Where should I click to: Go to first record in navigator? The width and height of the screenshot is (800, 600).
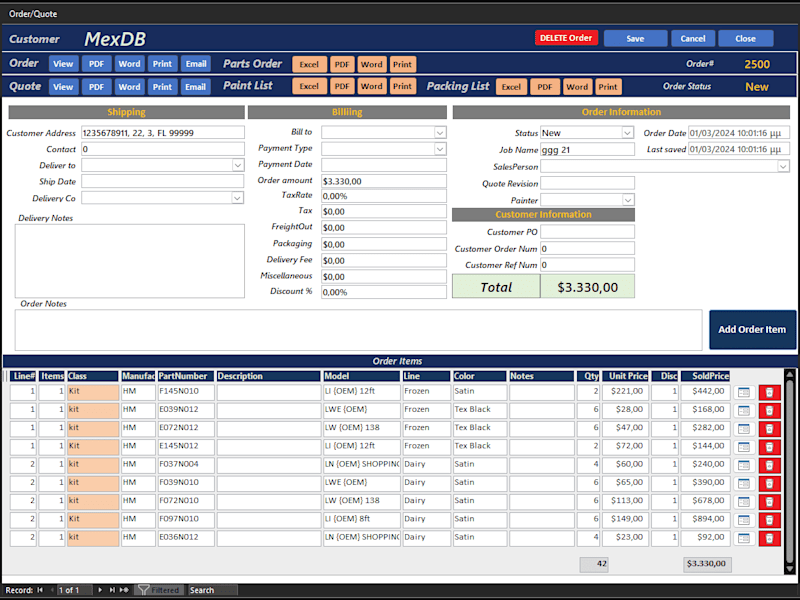(x=40, y=590)
